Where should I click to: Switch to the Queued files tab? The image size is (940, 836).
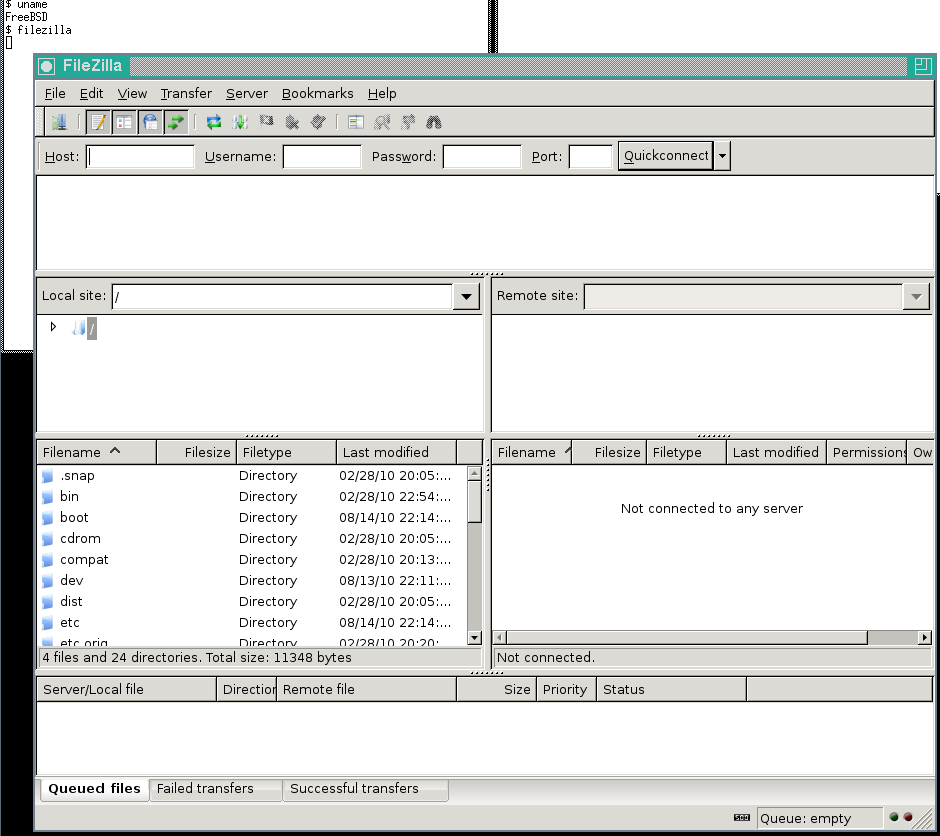94,789
